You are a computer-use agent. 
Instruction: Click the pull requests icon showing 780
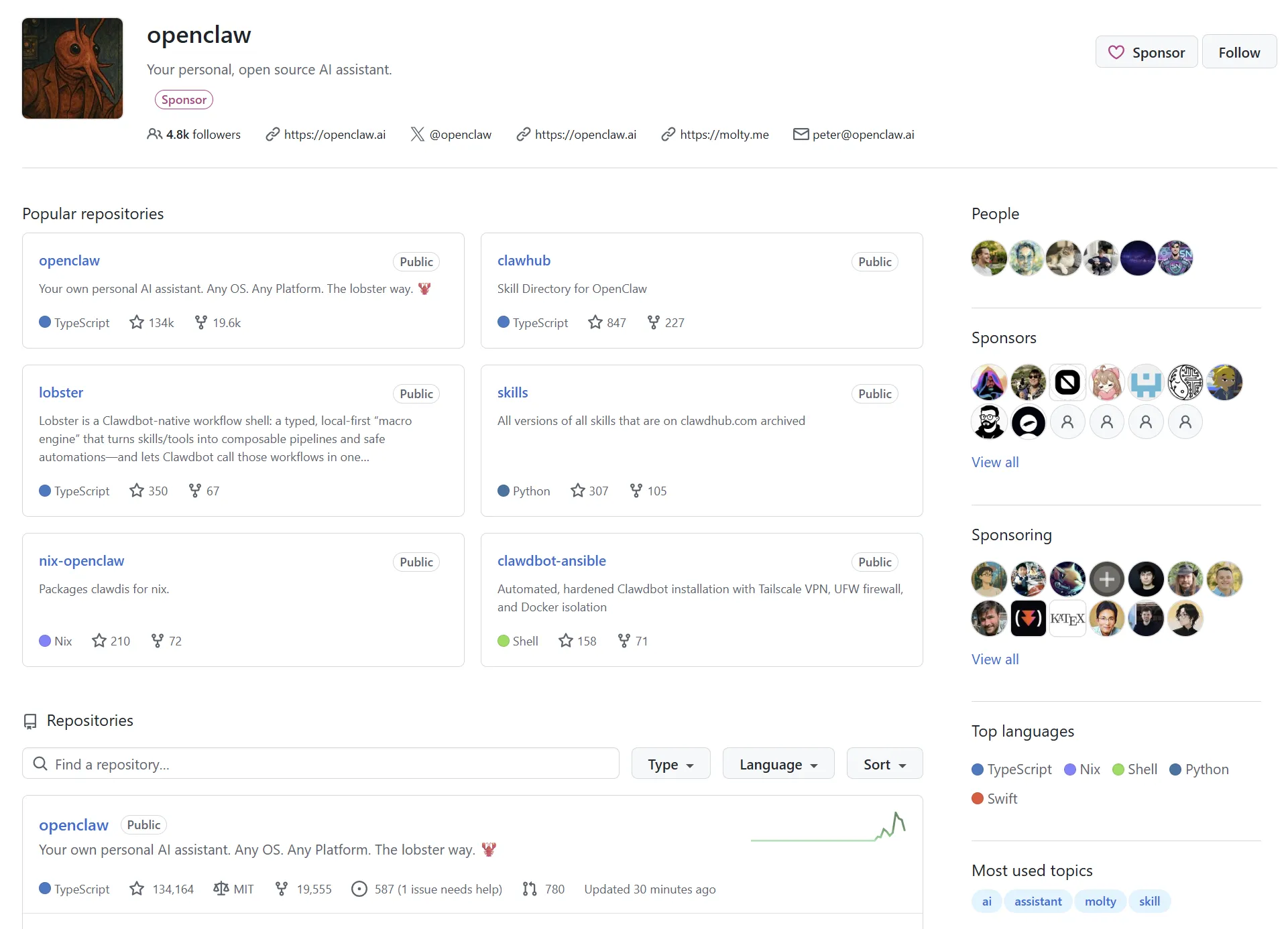coord(529,889)
